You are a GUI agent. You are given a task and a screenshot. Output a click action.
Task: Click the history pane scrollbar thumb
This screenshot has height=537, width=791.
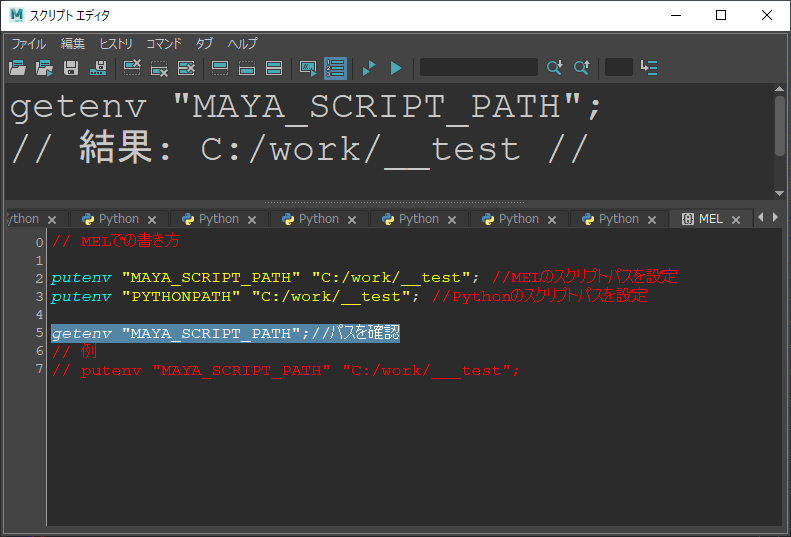click(x=780, y=125)
